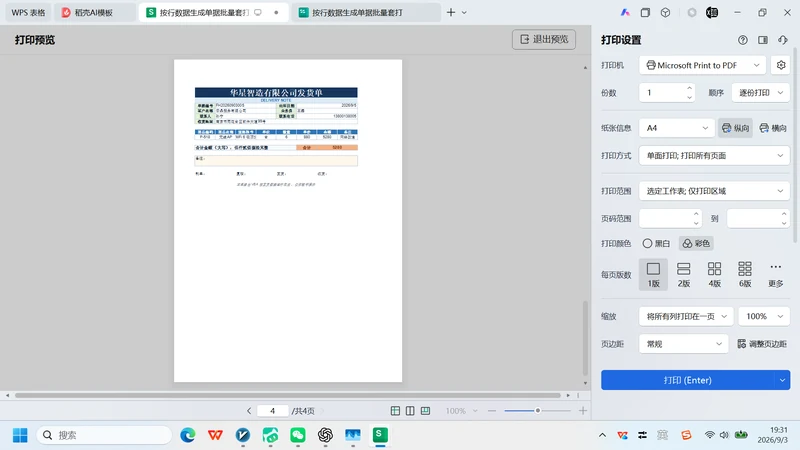Click the current page number field

[x=272, y=411]
